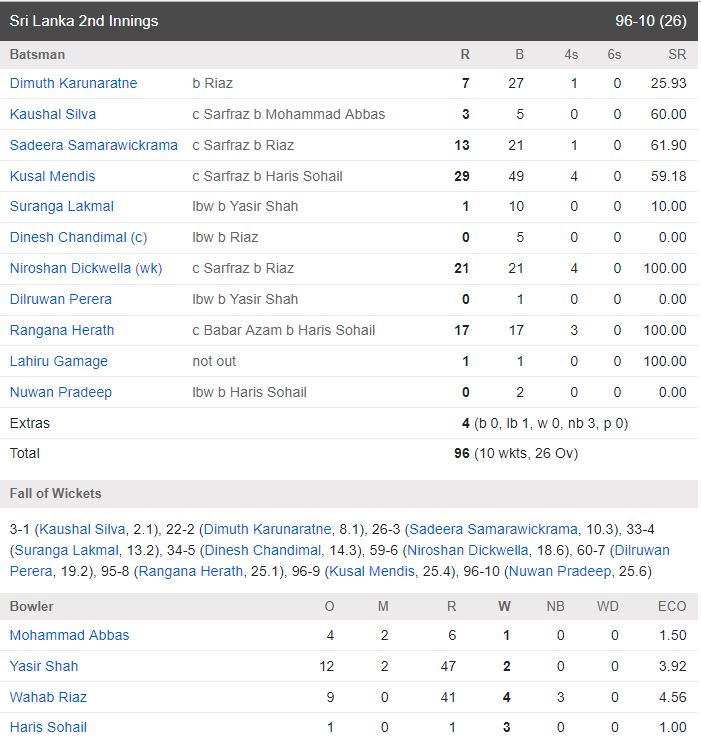Click Dilruwan Perera in batsman column
The height and width of the screenshot is (745, 701).
(x=61, y=299)
